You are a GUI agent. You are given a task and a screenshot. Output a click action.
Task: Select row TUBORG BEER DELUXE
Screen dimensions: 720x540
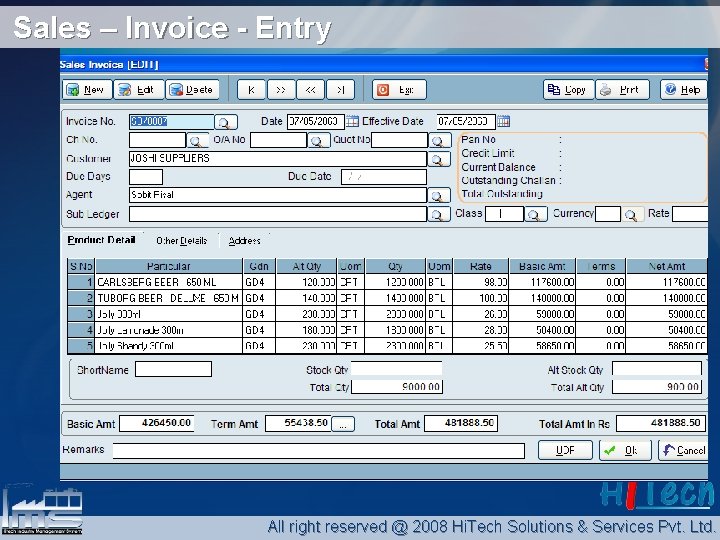pos(387,298)
